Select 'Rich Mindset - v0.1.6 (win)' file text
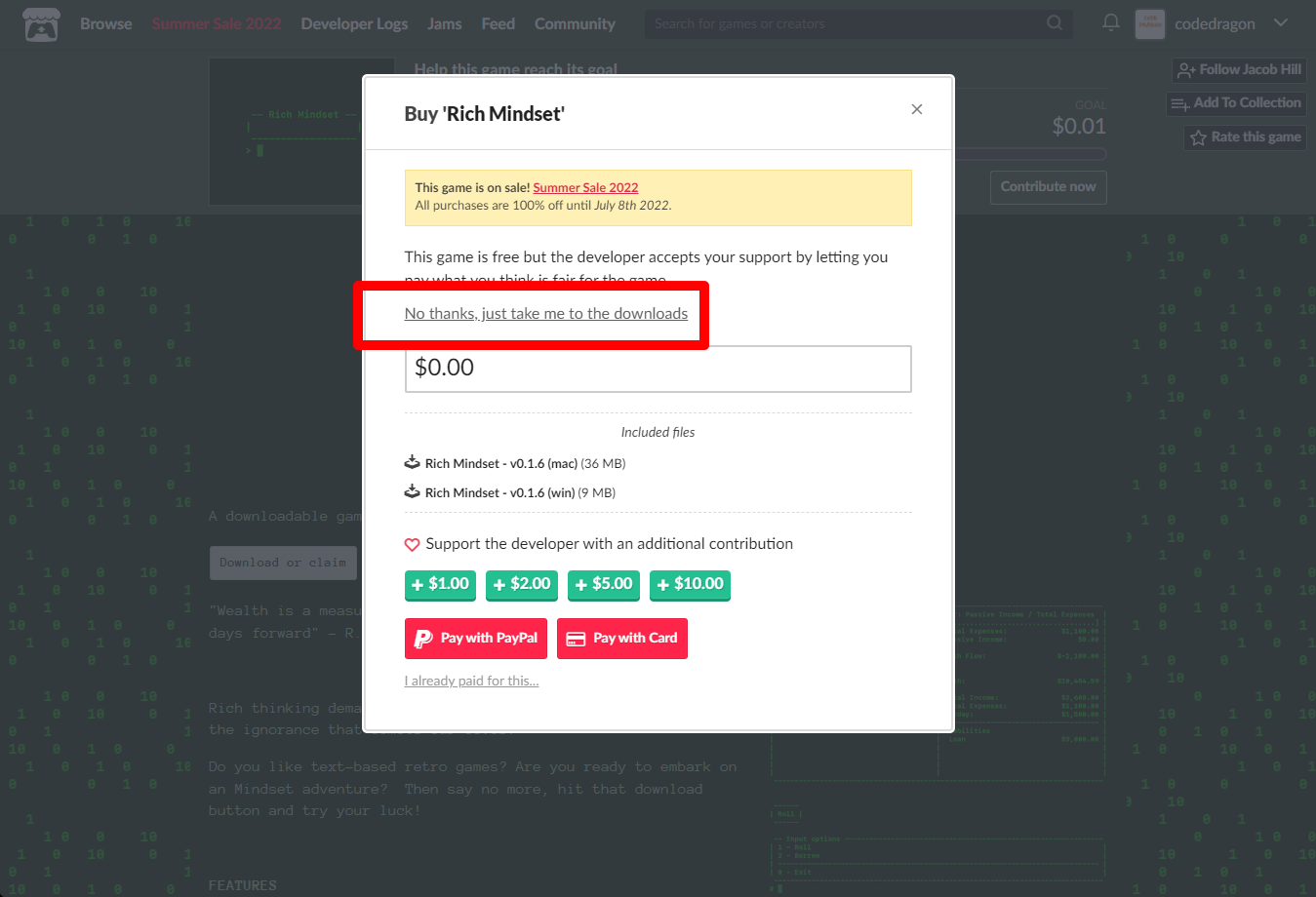 pyautogui.click(x=499, y=492)
